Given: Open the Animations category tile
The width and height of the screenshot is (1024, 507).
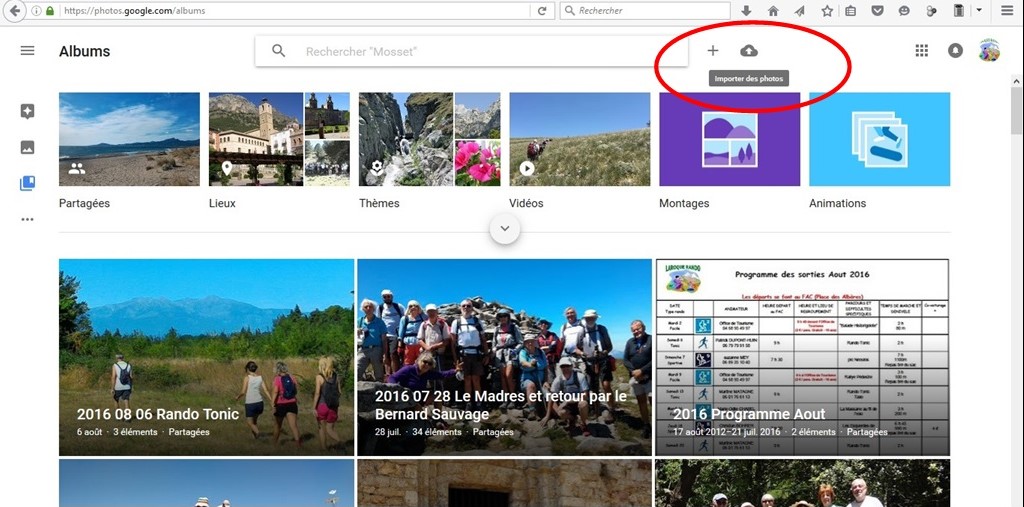Looking at the screenshot, I should coord(879,139).
